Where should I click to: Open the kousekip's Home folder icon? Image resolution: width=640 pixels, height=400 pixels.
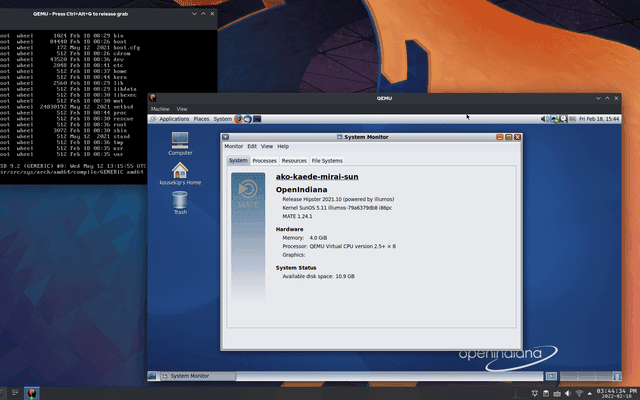click(180, 173)
